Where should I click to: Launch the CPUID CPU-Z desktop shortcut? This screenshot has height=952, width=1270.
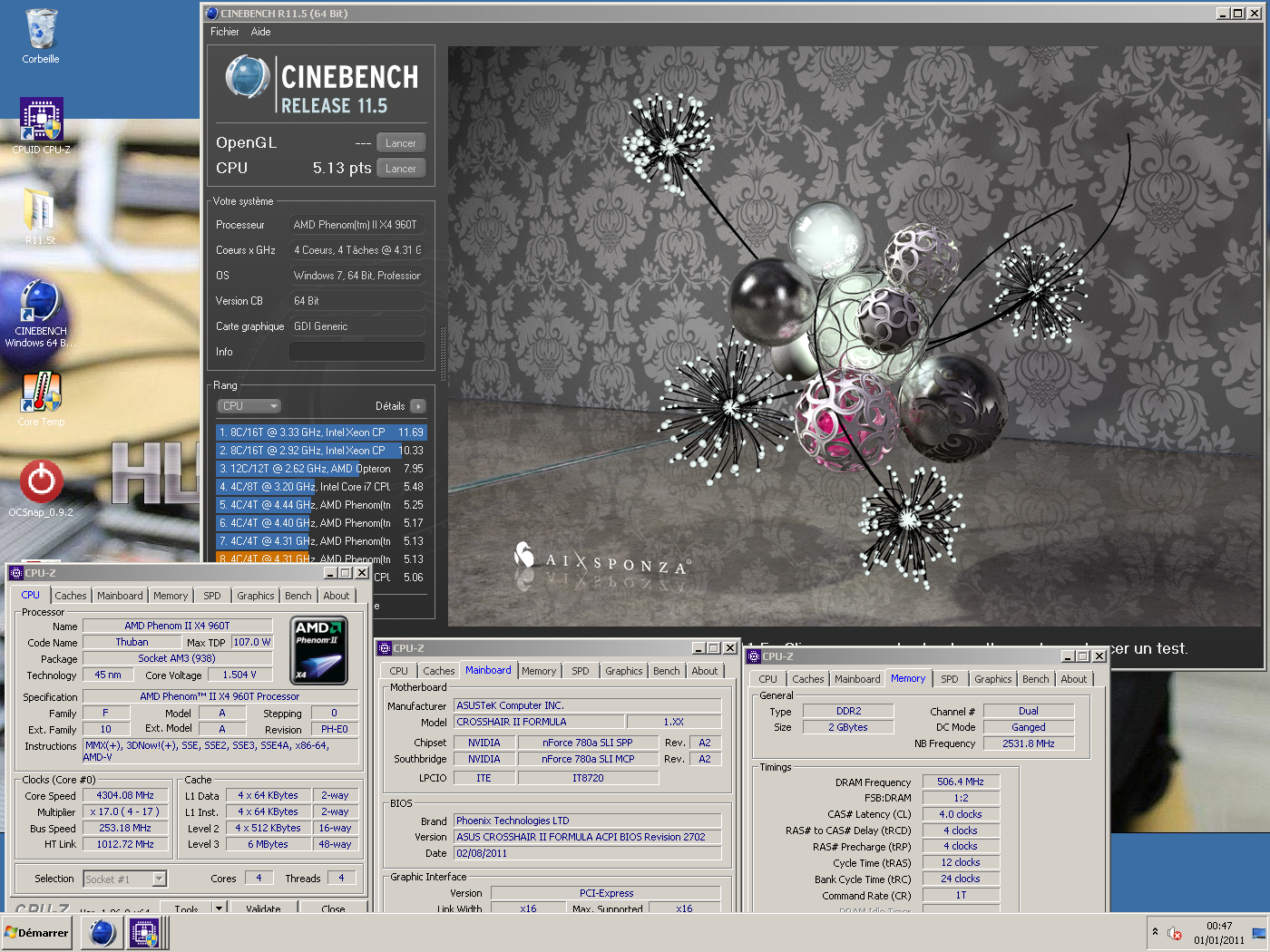point(41,126)
